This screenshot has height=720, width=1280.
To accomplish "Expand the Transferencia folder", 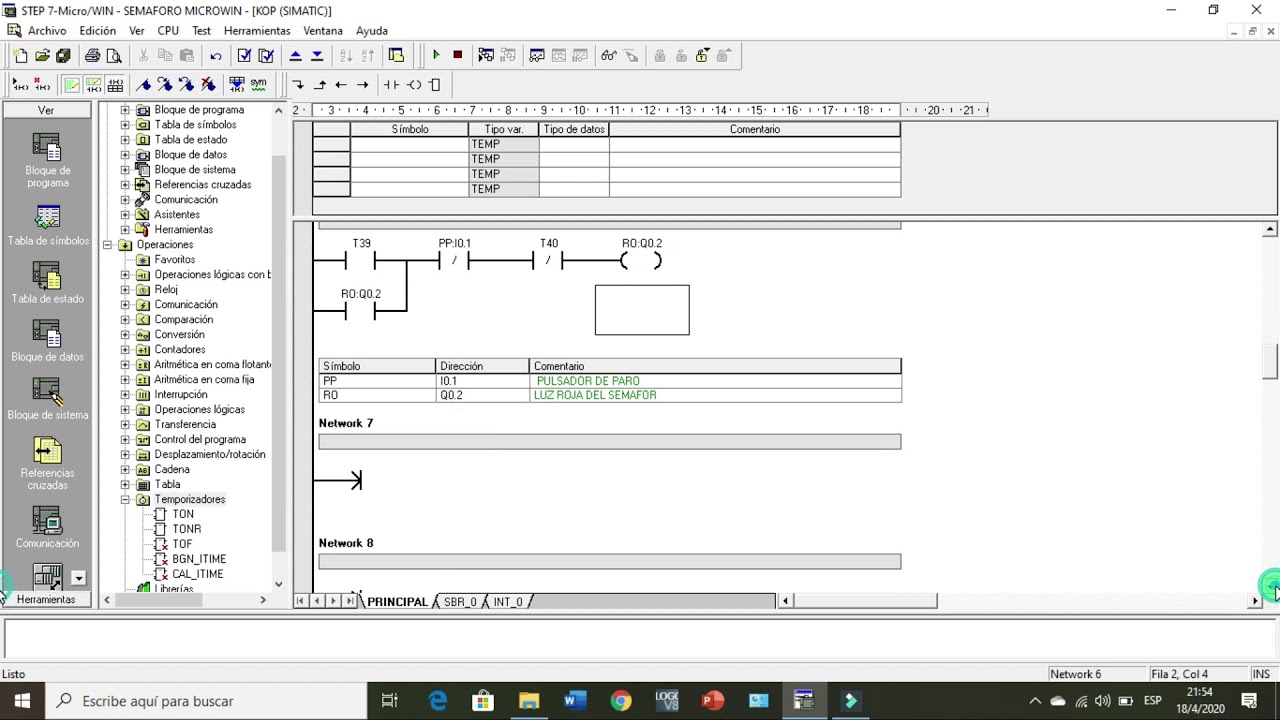I will point(125,425).
